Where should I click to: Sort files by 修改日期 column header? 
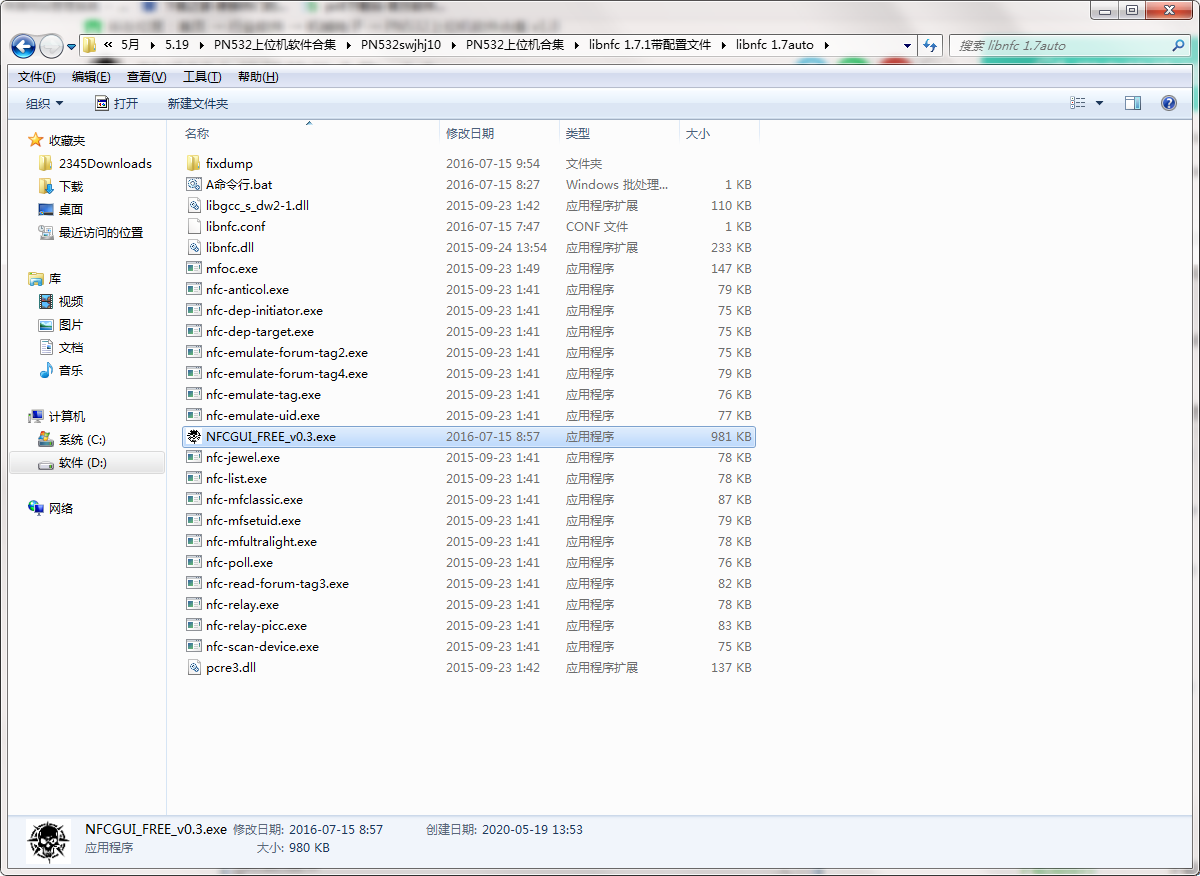470,133
